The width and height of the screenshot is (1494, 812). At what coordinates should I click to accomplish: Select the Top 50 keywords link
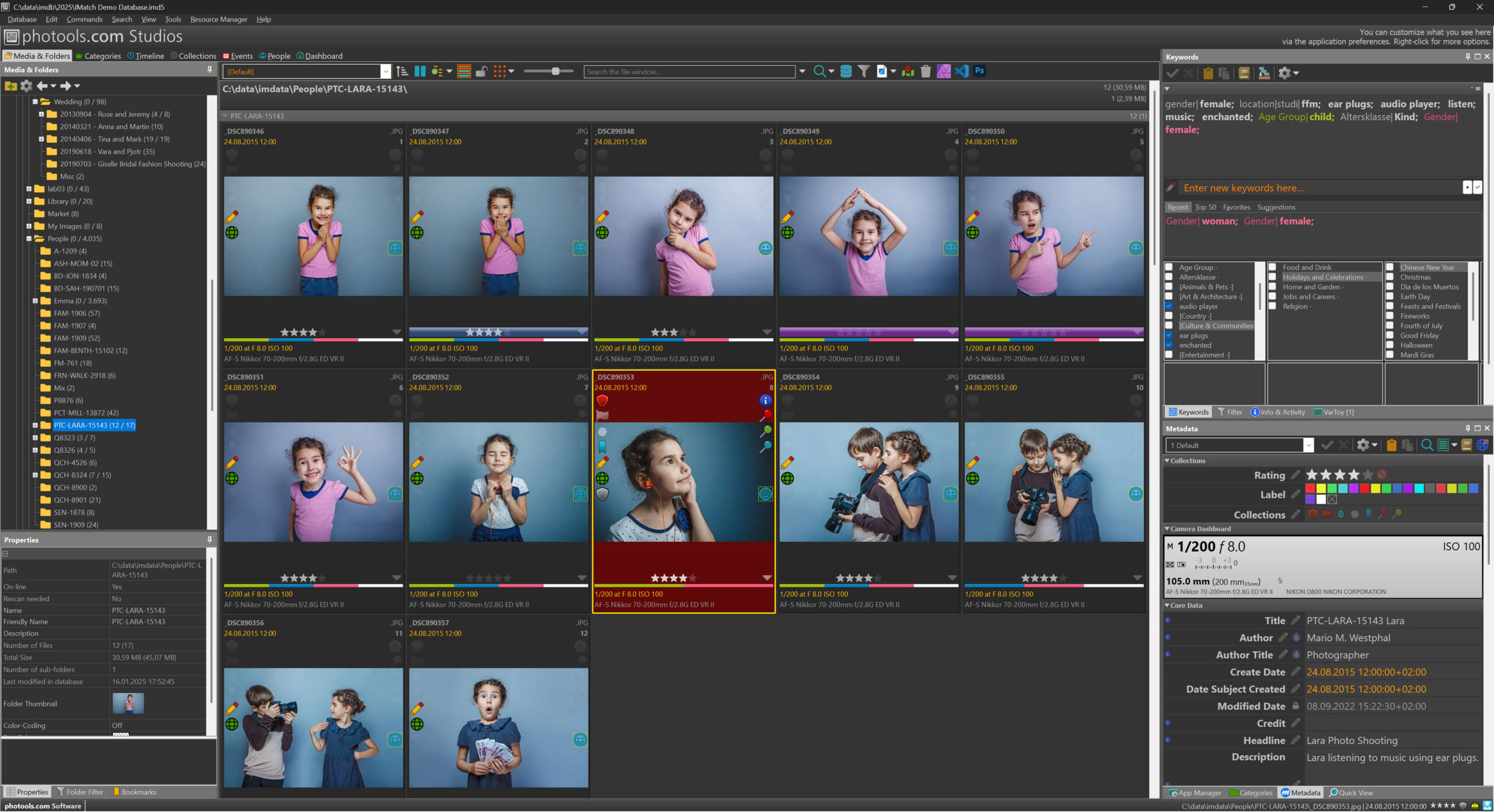coord(1205,207)
